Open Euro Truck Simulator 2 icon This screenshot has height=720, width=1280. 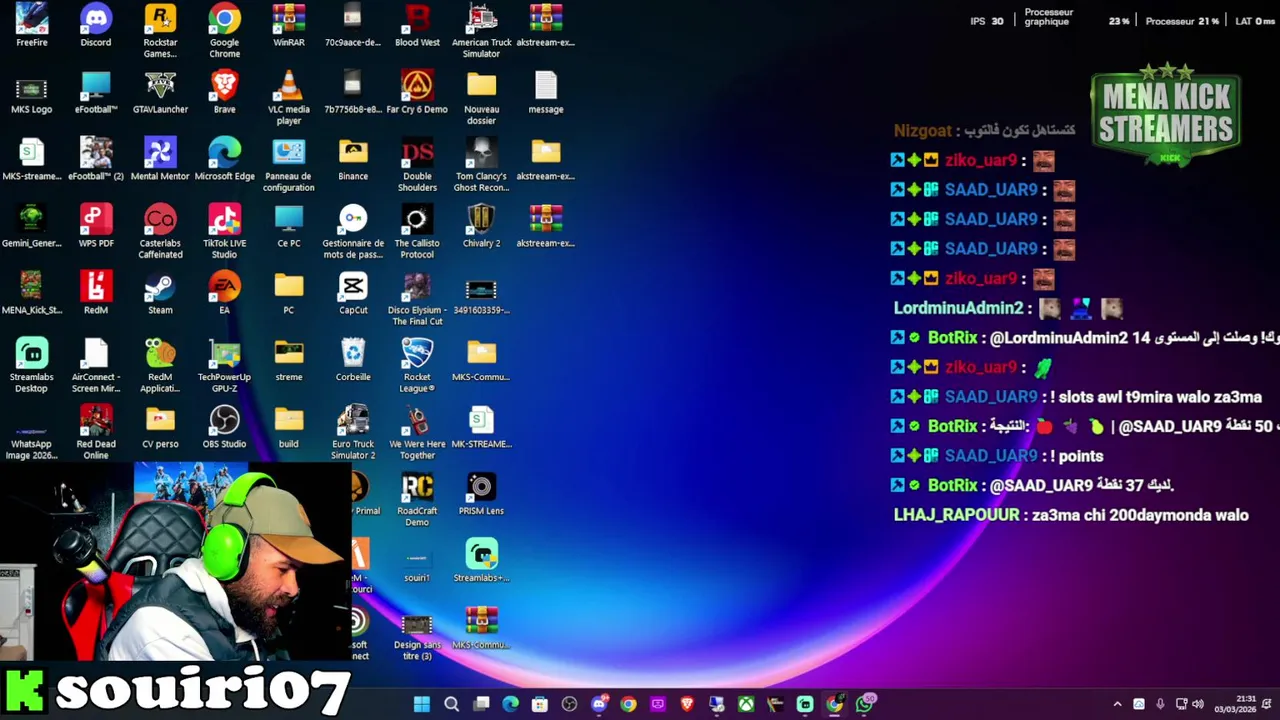[353, 432]
